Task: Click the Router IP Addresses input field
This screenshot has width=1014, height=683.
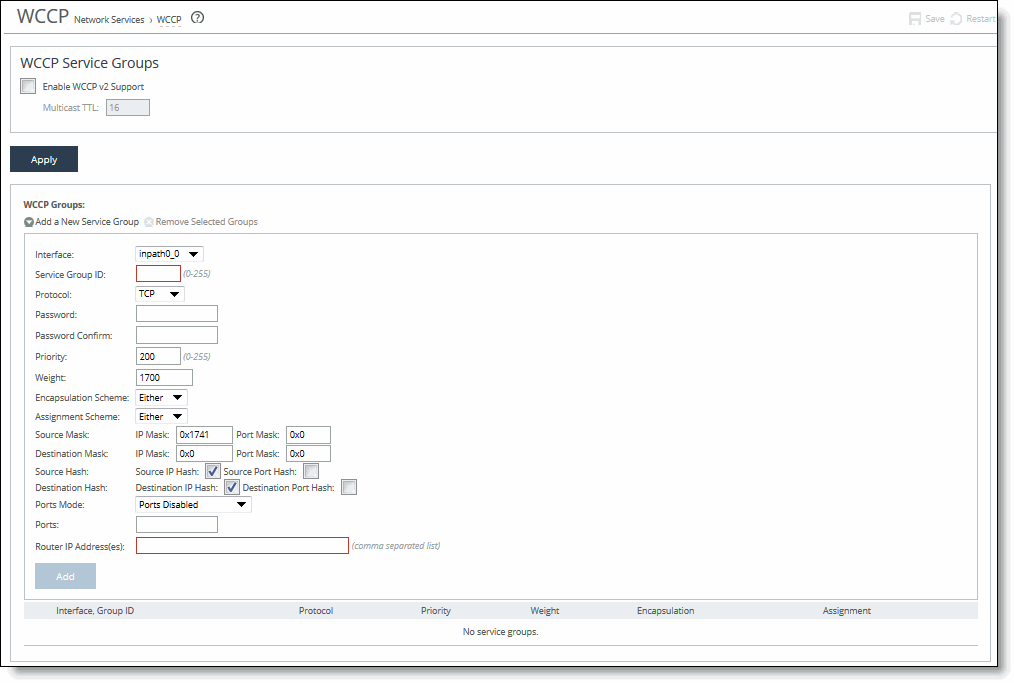Action: (x=242, y=545)
